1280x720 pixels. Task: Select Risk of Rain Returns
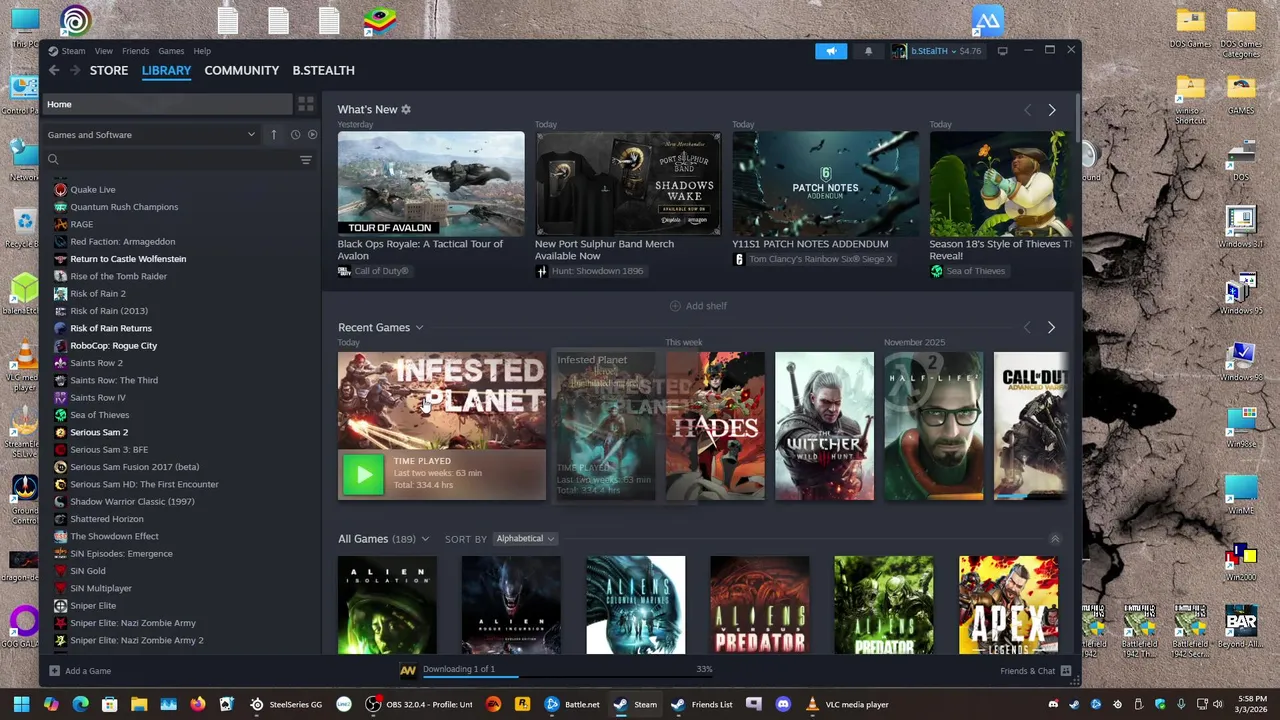pyautogui.click(x=111, y=328)
